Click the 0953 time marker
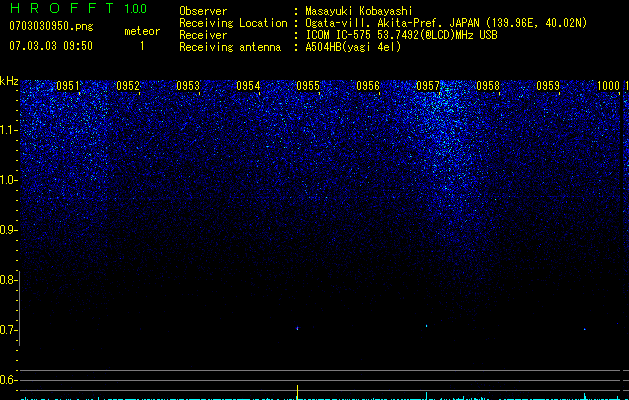 [188, 86]
